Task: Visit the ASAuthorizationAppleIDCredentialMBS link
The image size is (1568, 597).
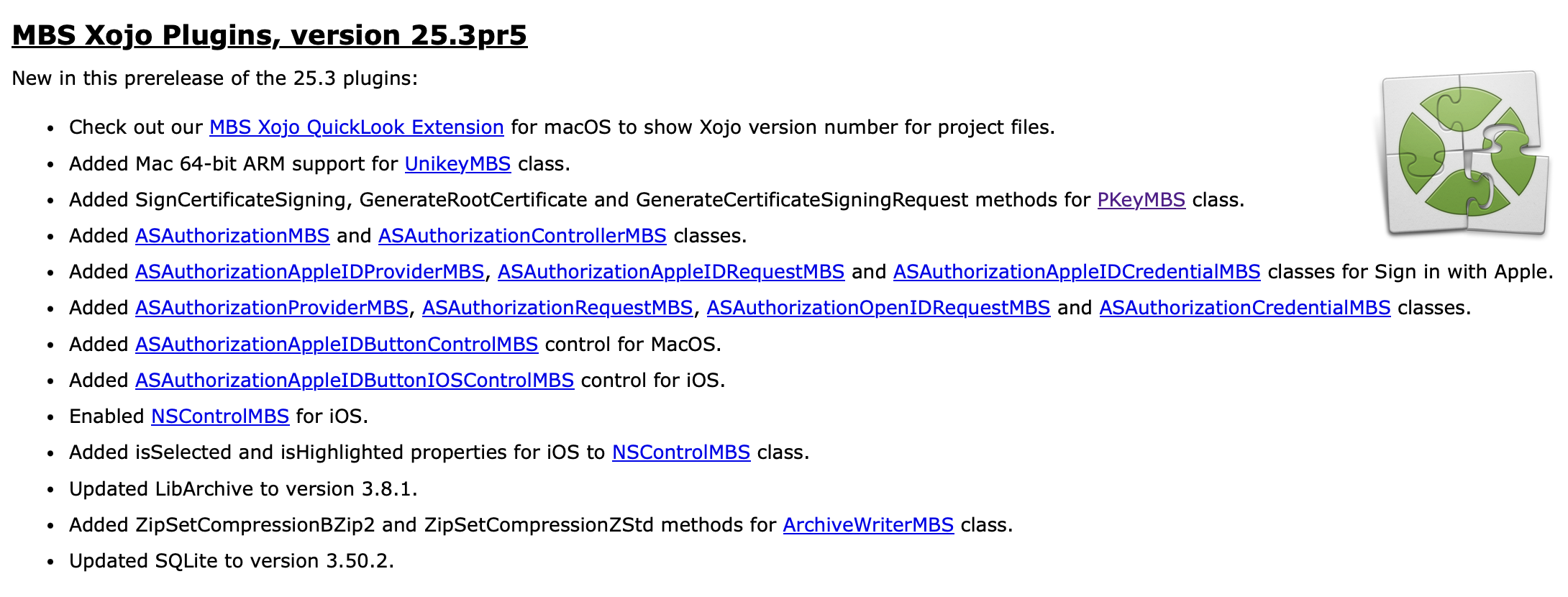Action: pos(1077,272)
